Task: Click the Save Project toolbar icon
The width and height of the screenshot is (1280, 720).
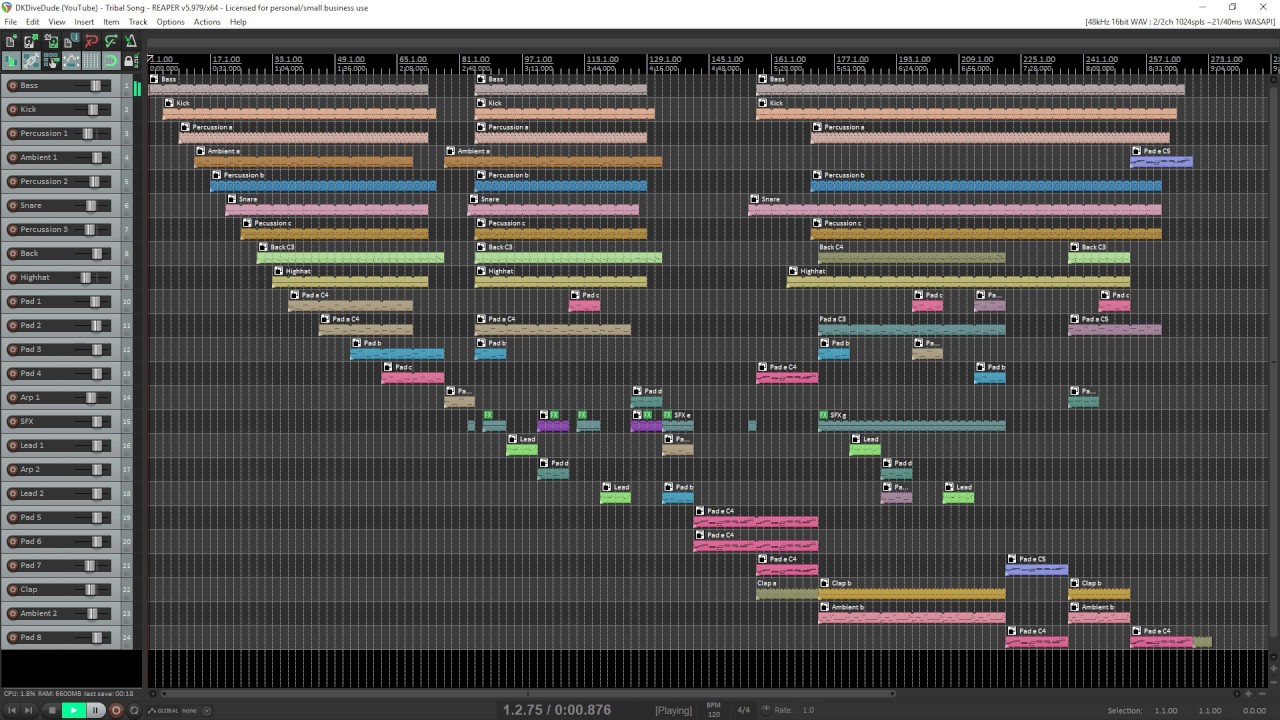Action: pos(51,41)
